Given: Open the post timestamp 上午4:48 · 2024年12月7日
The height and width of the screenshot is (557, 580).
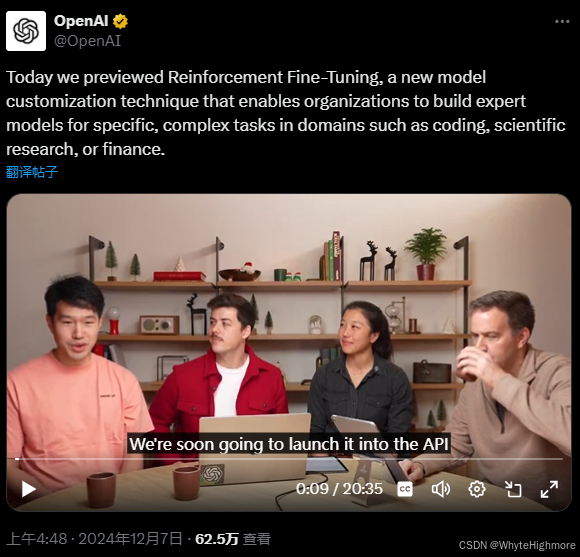Looking at the screenshot, I should coord(94,539).
